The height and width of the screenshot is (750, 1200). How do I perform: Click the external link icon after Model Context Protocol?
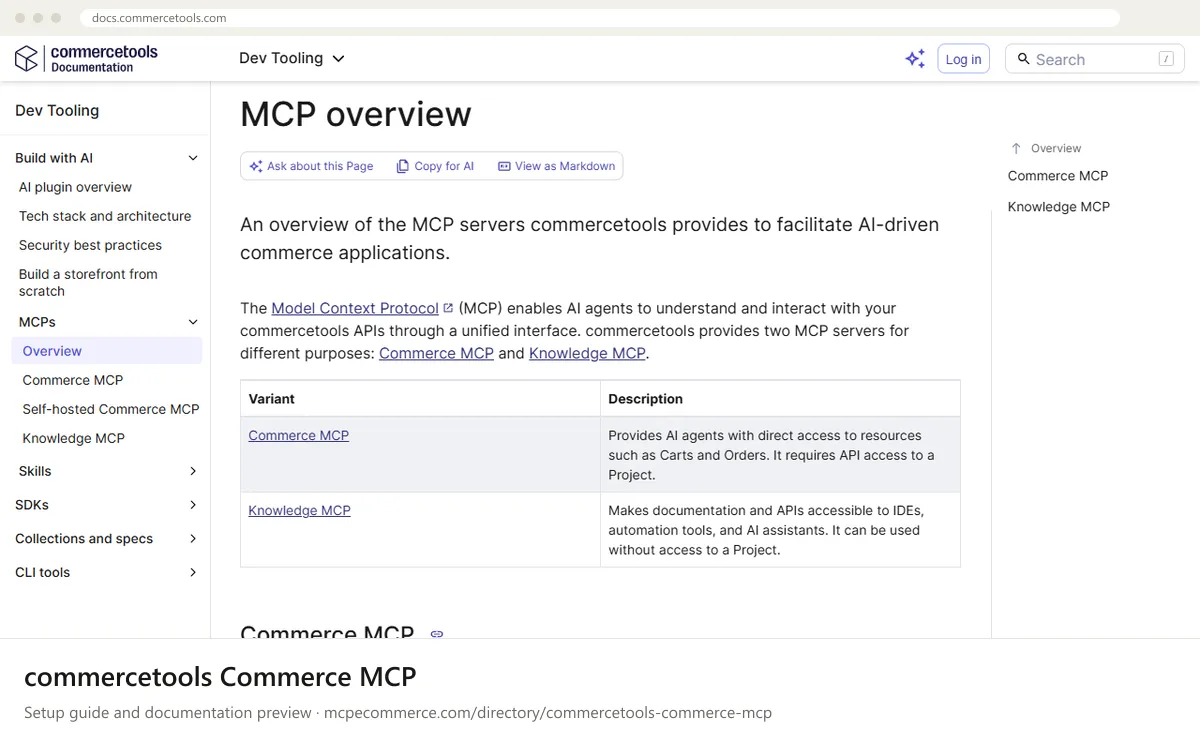tap(448, 308)
